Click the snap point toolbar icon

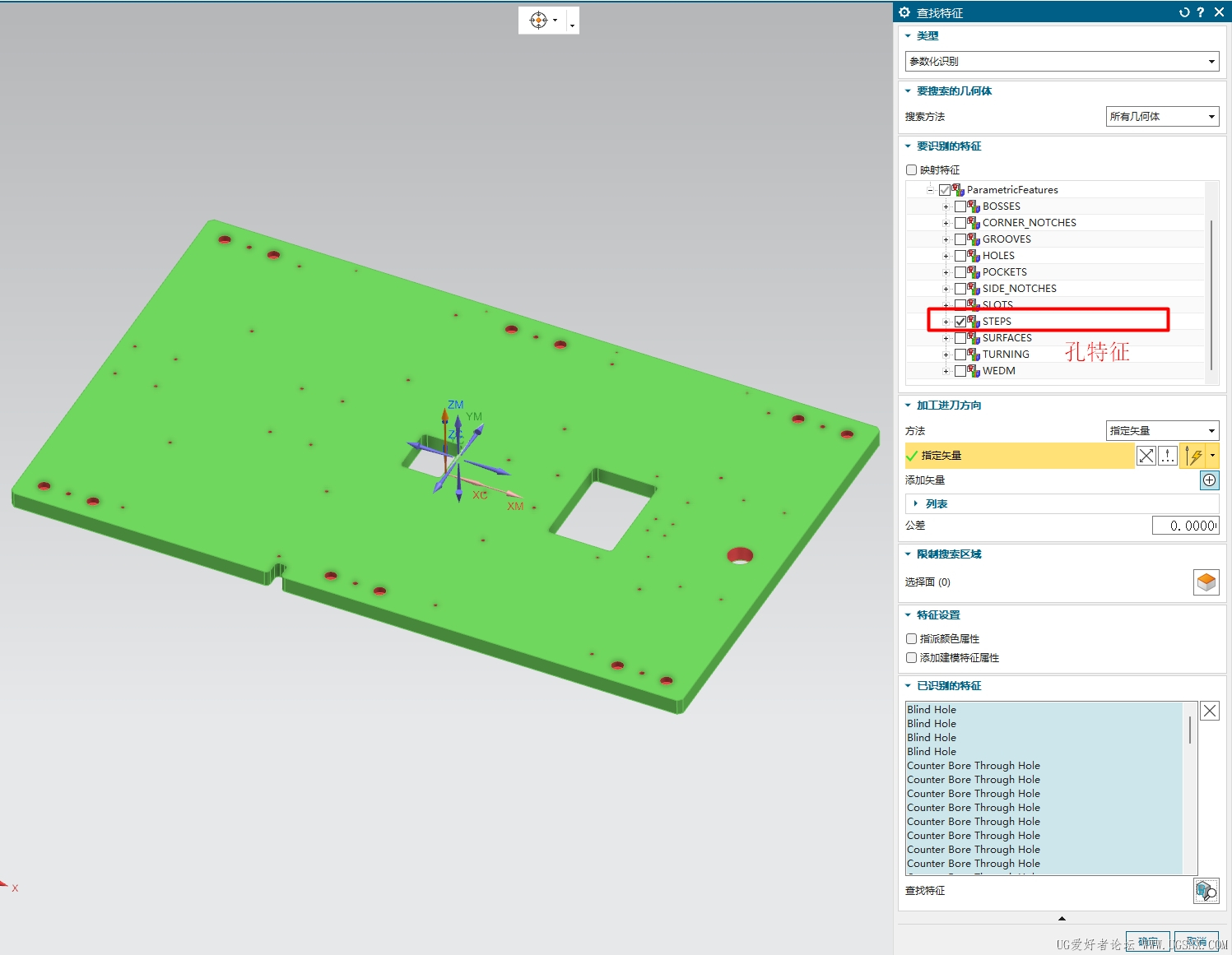click(539, 21)
